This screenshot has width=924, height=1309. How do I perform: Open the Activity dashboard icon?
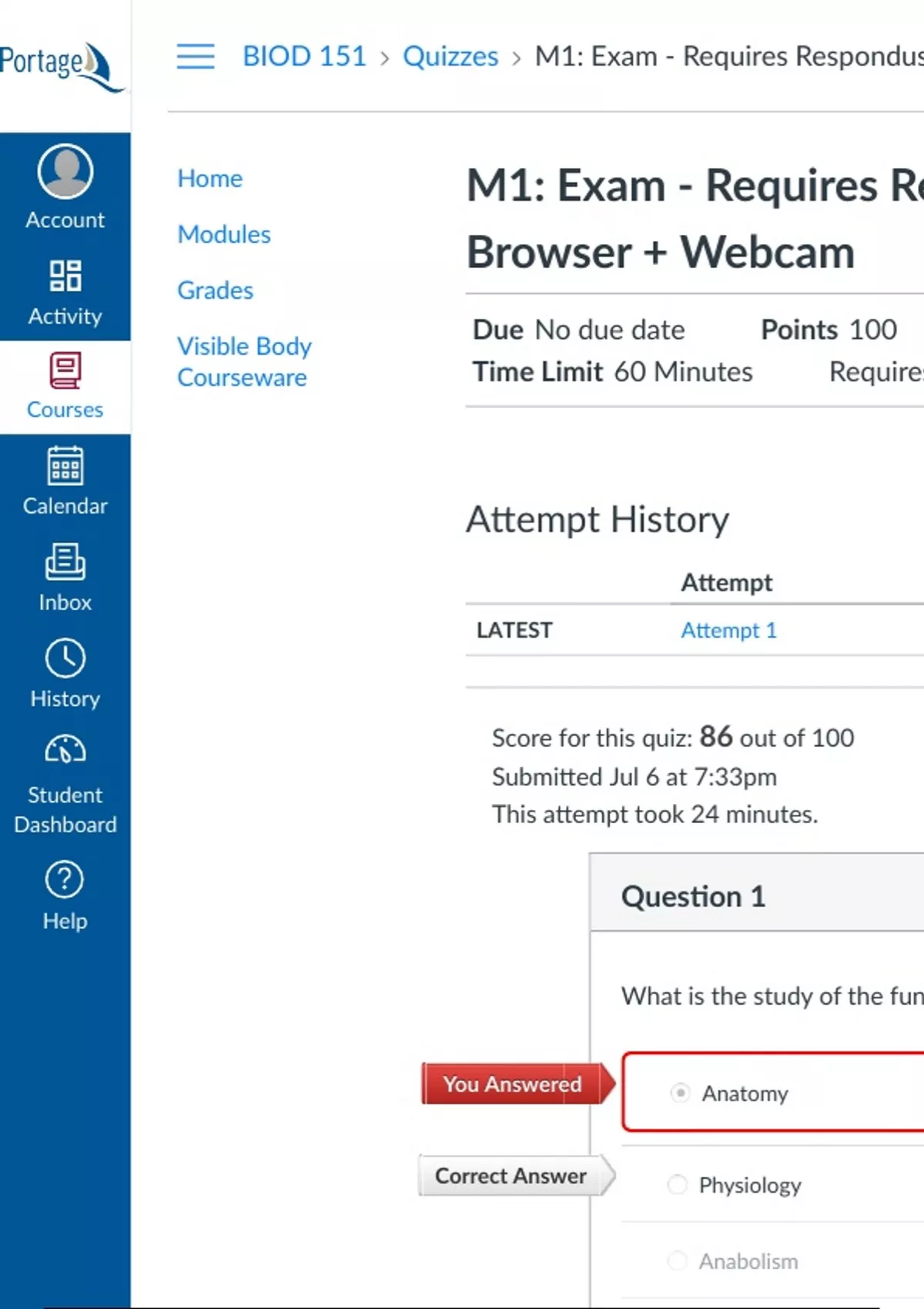[65, 276]
